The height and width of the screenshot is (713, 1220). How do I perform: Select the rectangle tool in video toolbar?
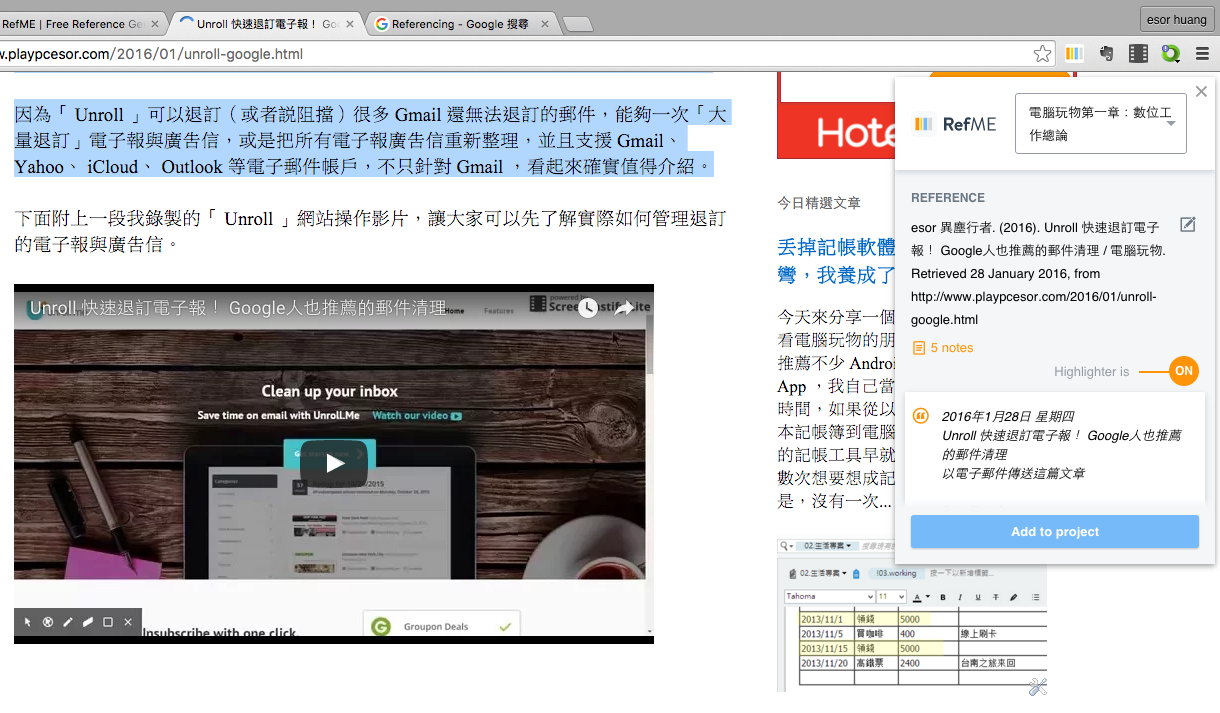pos(108,622)
